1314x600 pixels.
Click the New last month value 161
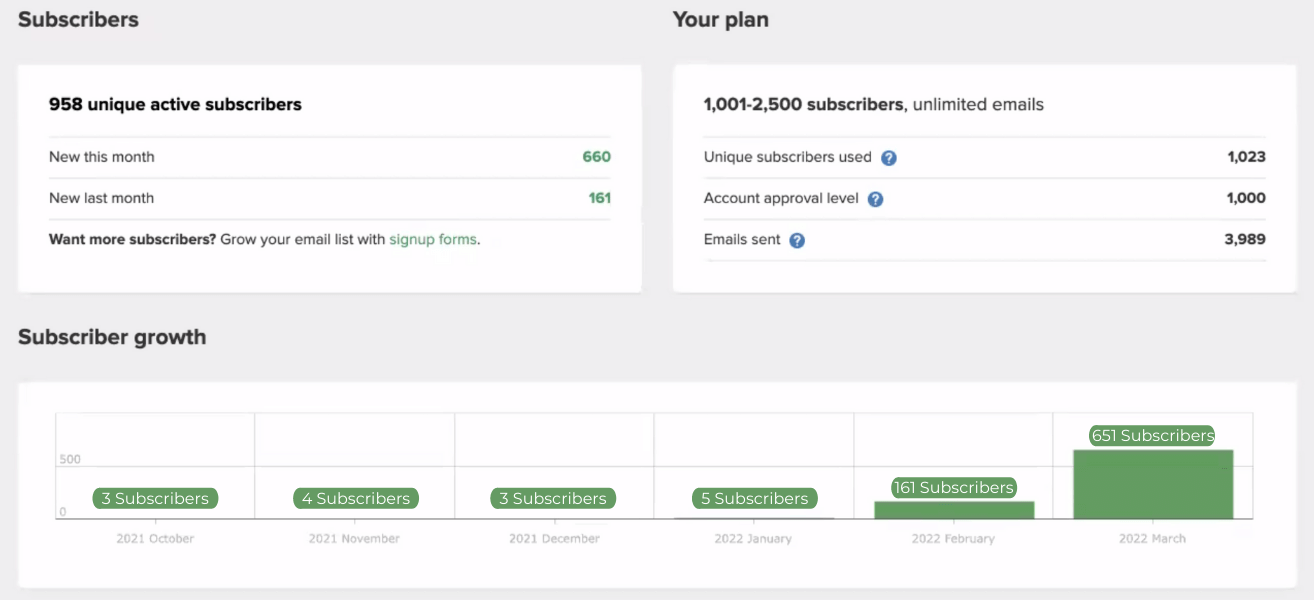(x=599, y=198)
